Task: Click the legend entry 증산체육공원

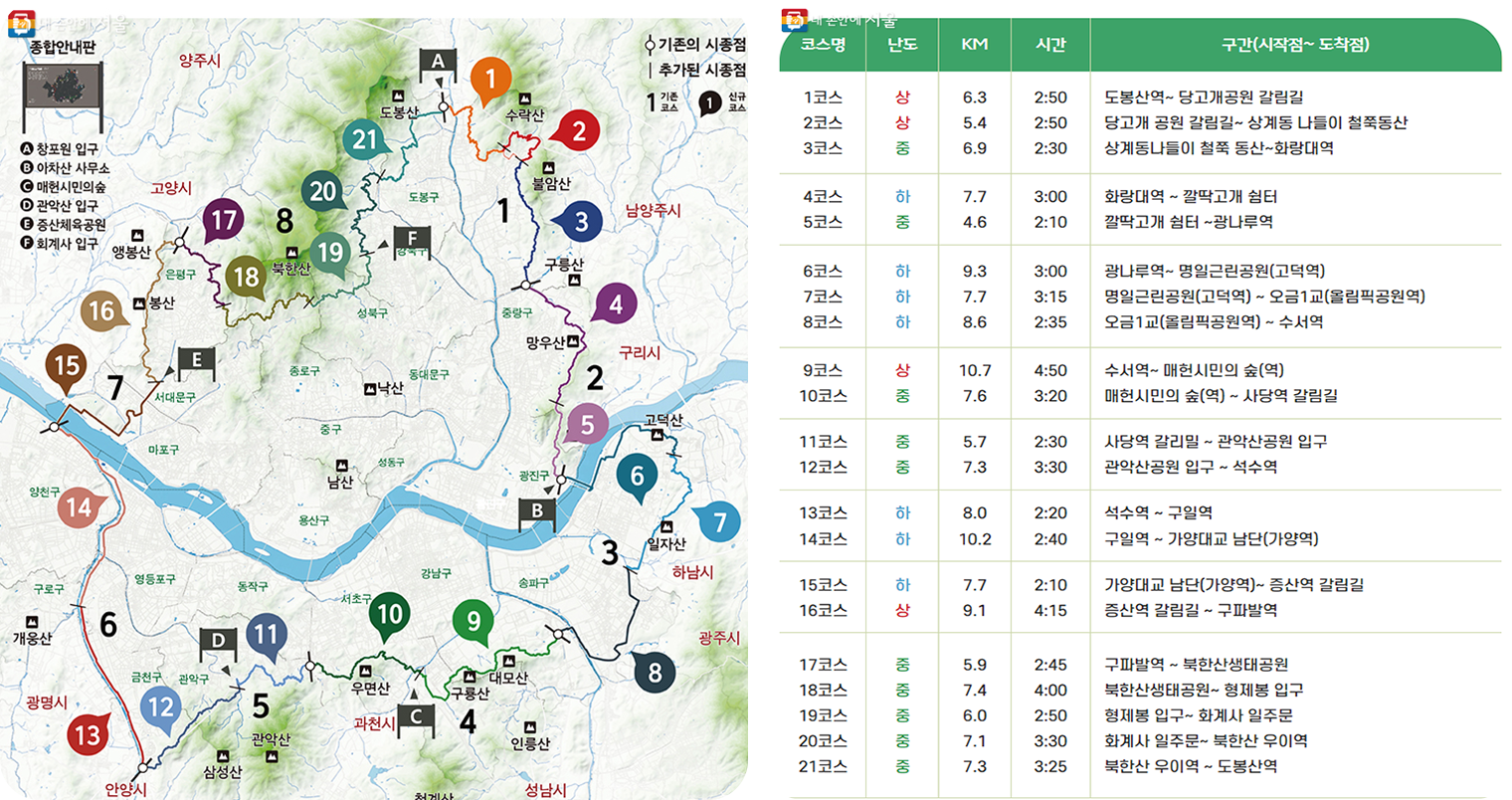Action: click(x=71, y=225)
